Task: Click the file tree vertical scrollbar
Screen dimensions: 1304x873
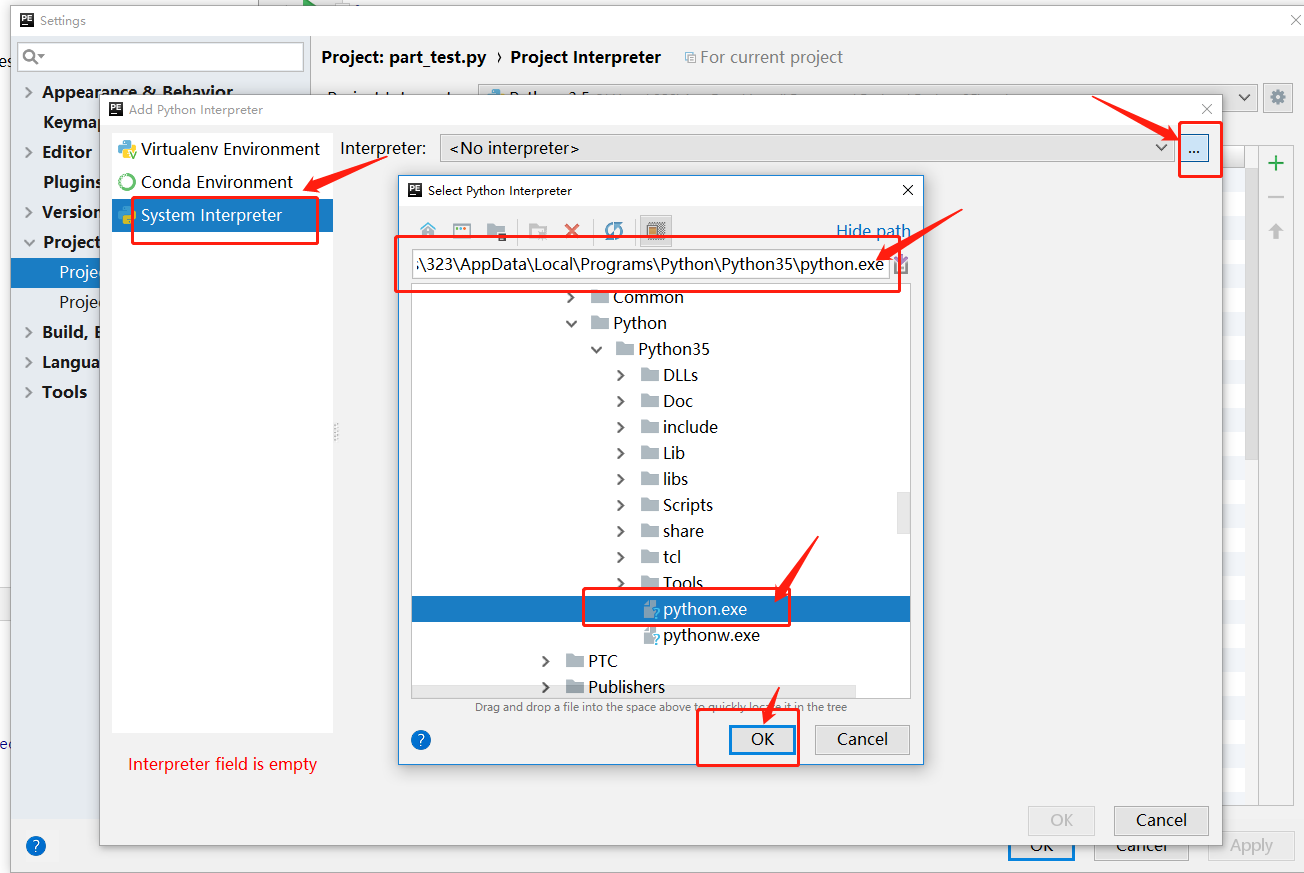Action: [904, 513]
